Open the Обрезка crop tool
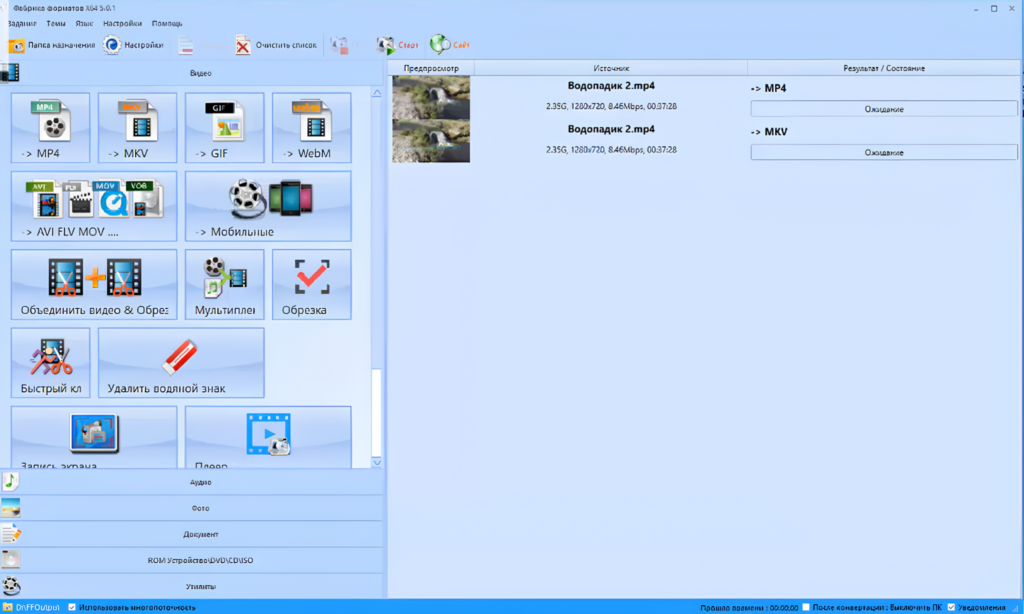The width and height of the screenshot is (1024, 614). pos(312,284)
